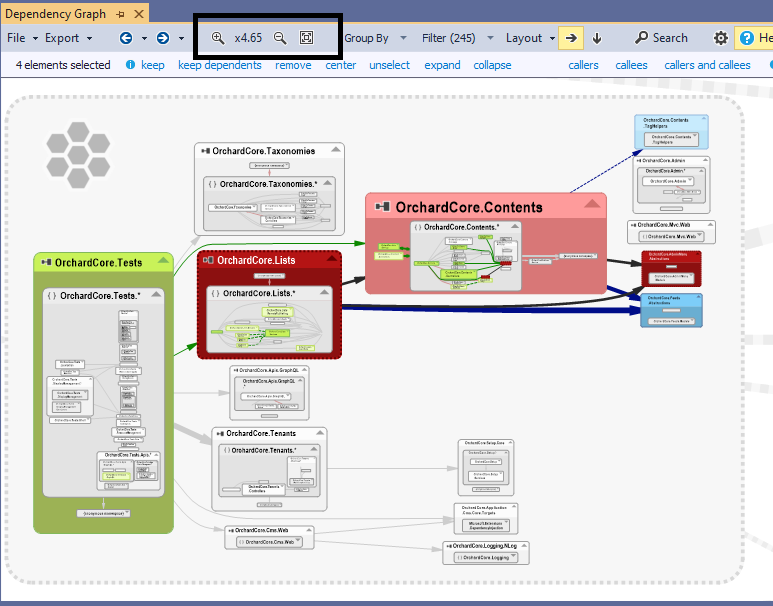Pin the Dependency Graph tab
The width and height of the screenshot is (773, 606).
pyautogui.click(x=120, y=14)
